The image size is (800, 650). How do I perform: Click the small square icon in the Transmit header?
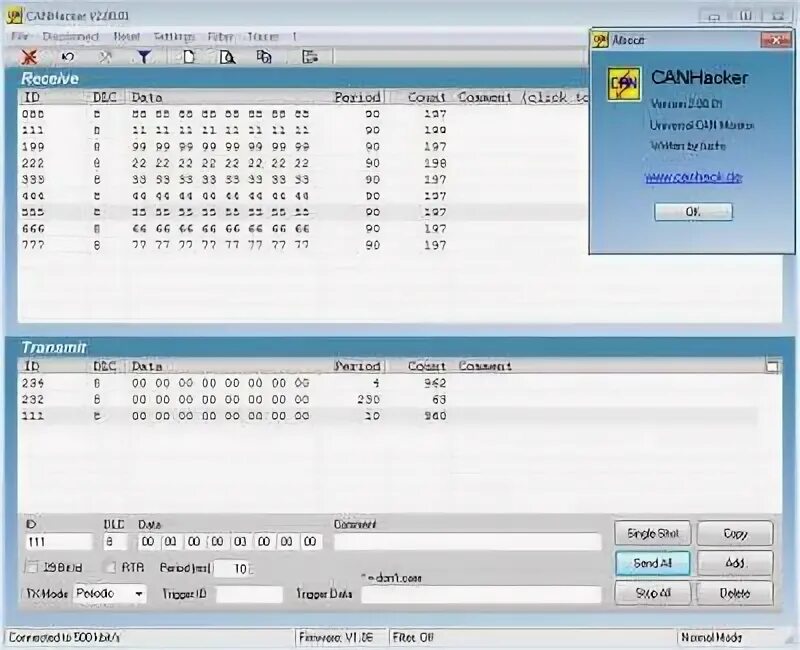pos(772,366)
